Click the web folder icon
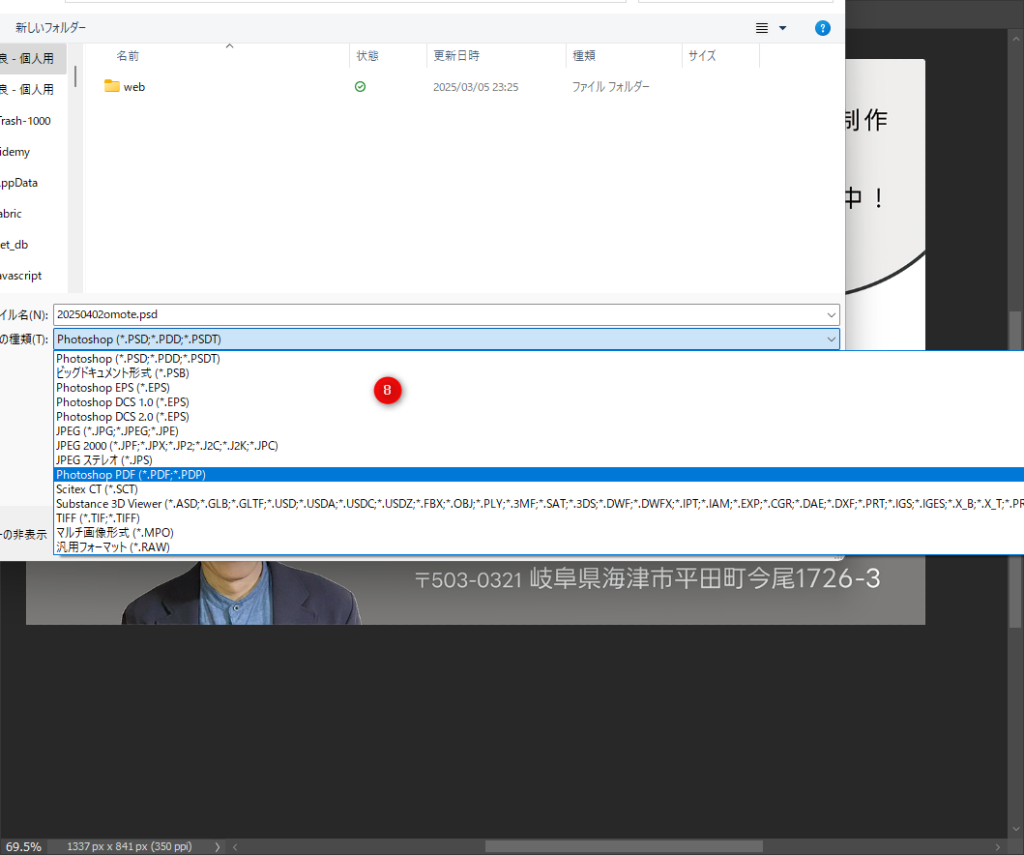The width and height of the screenshot is (1024, 855). (112, 87)
